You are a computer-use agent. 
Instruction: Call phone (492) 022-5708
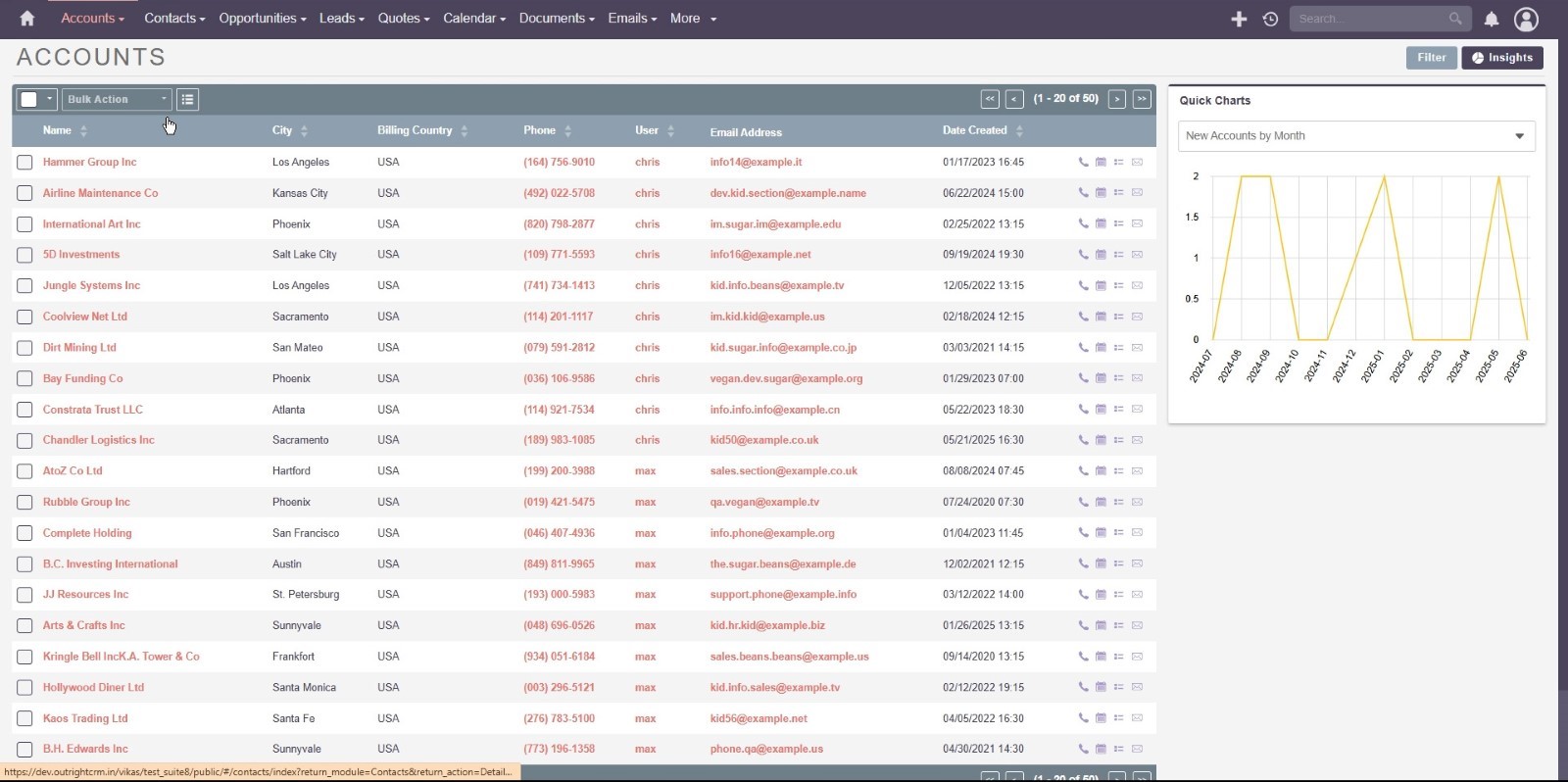[x=559, y=193]
